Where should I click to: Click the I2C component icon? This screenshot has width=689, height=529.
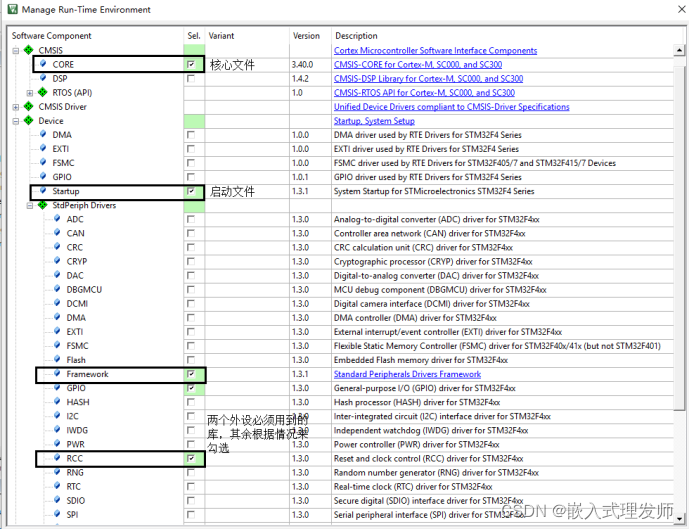tap(57, 415)
